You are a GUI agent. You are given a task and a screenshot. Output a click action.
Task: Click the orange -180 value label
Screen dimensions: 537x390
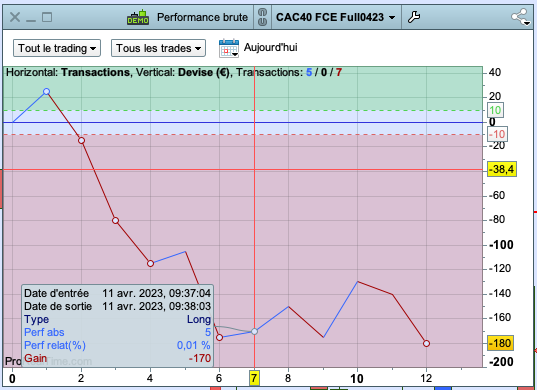point(500,343)
